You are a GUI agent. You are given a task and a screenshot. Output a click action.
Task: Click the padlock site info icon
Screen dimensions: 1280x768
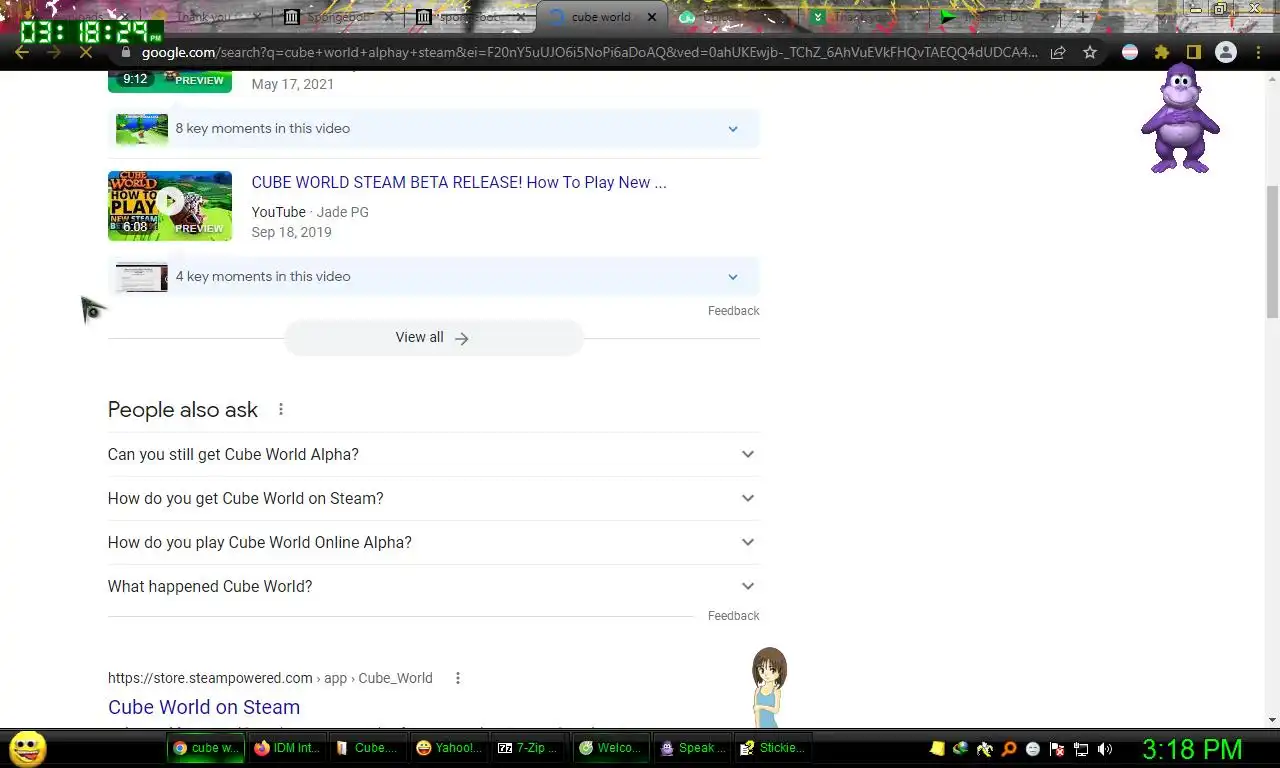point(126,53)
